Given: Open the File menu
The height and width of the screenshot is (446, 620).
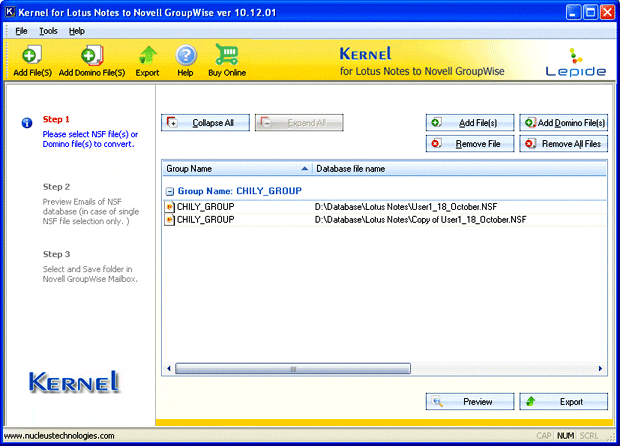Looking at the screenshot, I should 21,31.
